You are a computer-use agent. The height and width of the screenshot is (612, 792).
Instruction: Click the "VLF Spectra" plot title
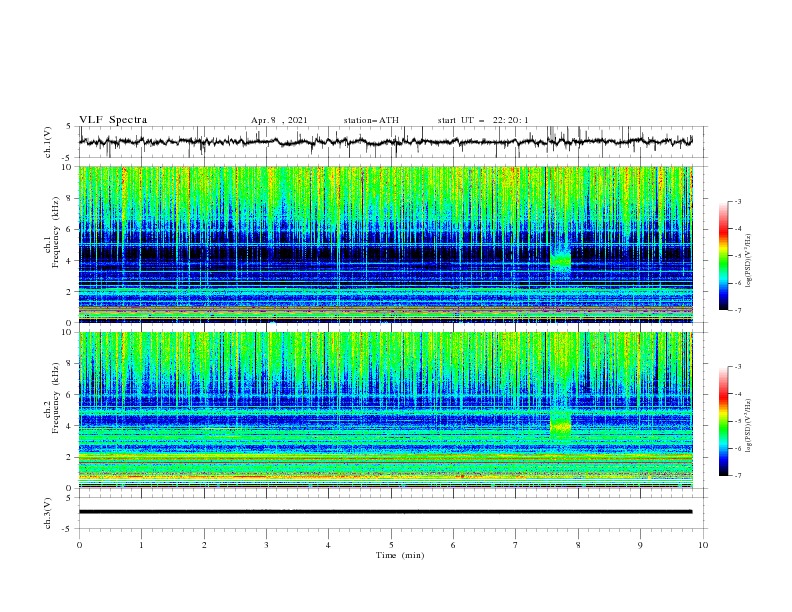[x=113, y=120]
